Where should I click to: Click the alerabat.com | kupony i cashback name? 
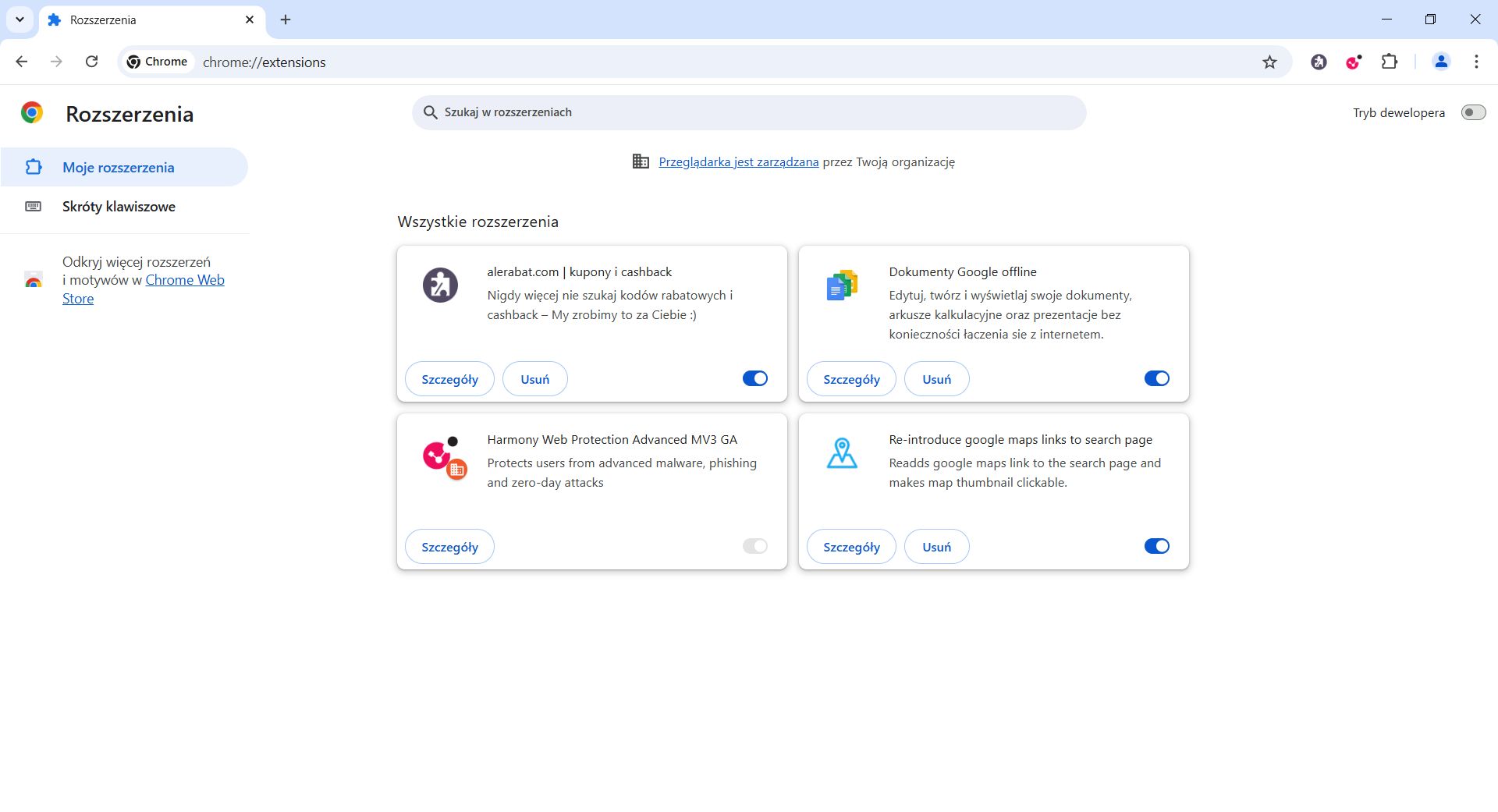pyautogui.click(x=579, y=271)
